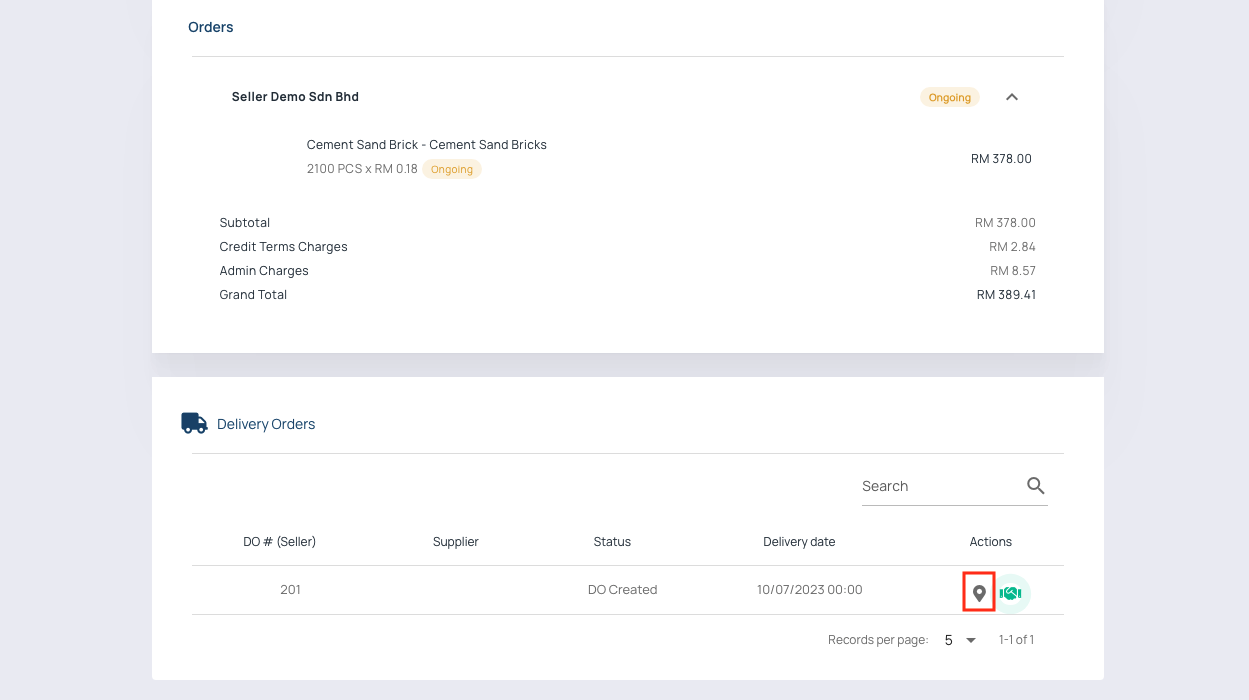Click the Ongoing badge under Cement Sand Brick
The image size is (1249, 700).
[x=452, y=169]
